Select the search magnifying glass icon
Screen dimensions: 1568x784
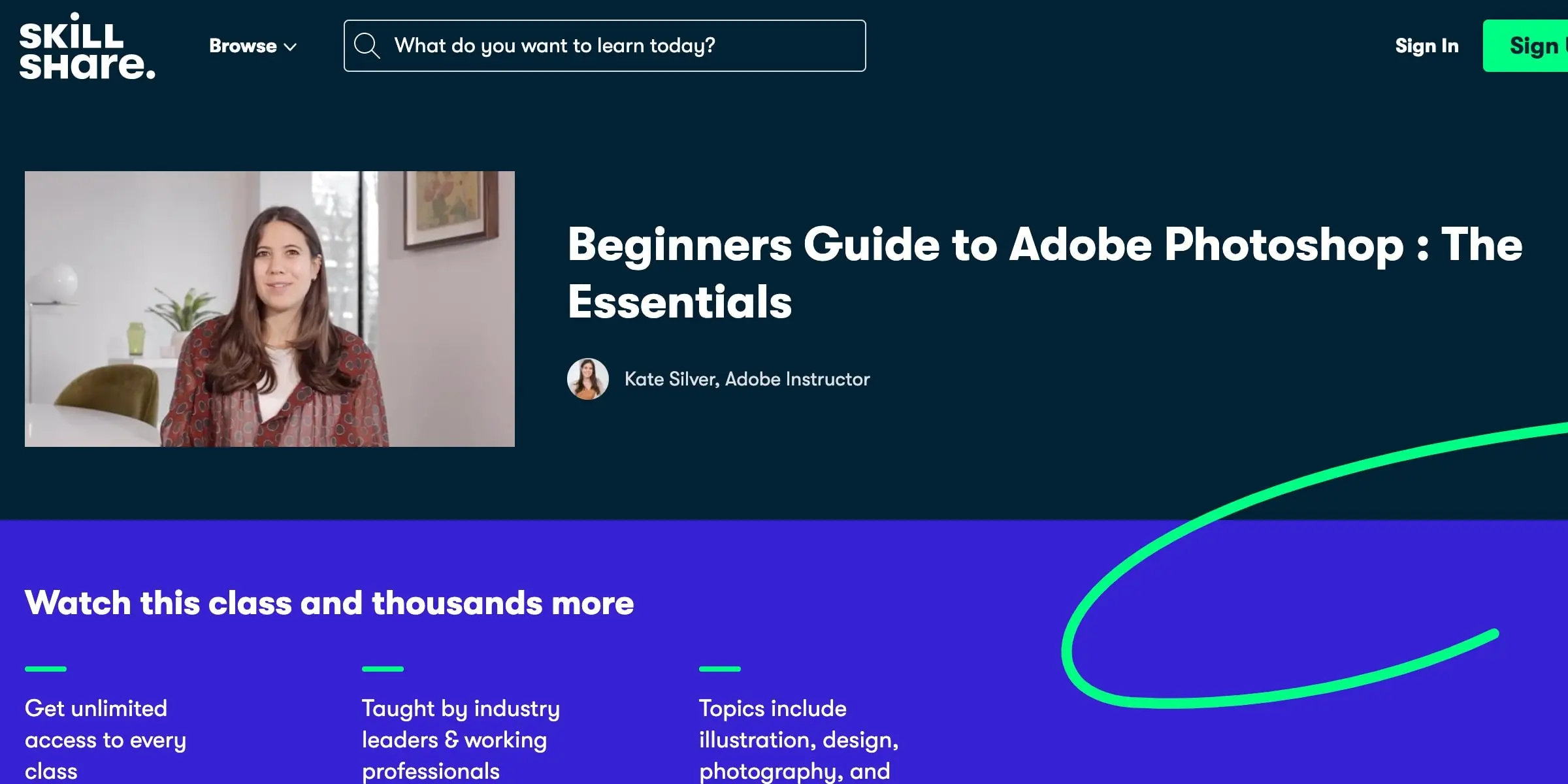pyautogui.click(x=368, y=46)
